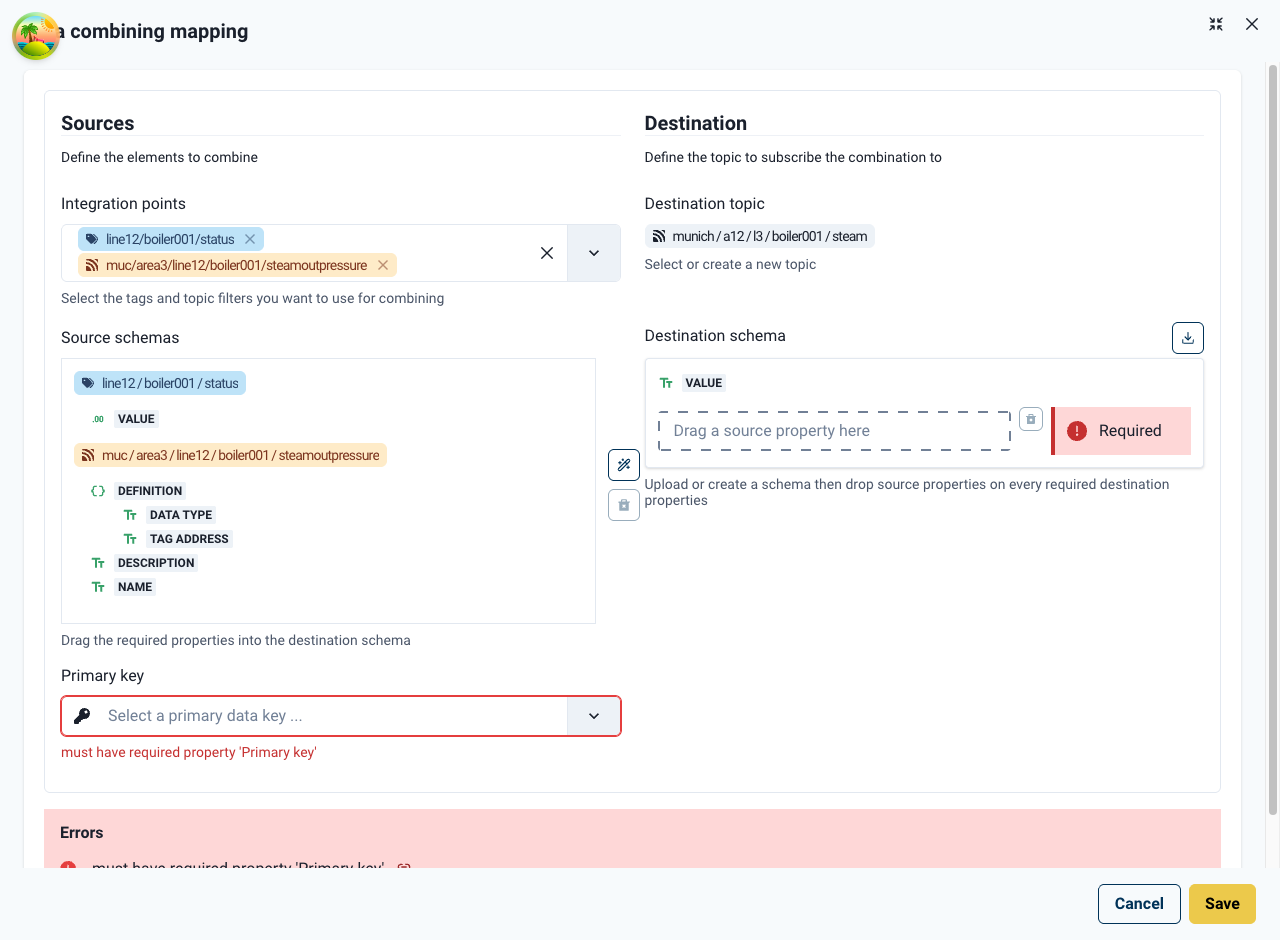The image size is (1280, 940).
Task: Click the Save button
Action: pos(1221,904)
